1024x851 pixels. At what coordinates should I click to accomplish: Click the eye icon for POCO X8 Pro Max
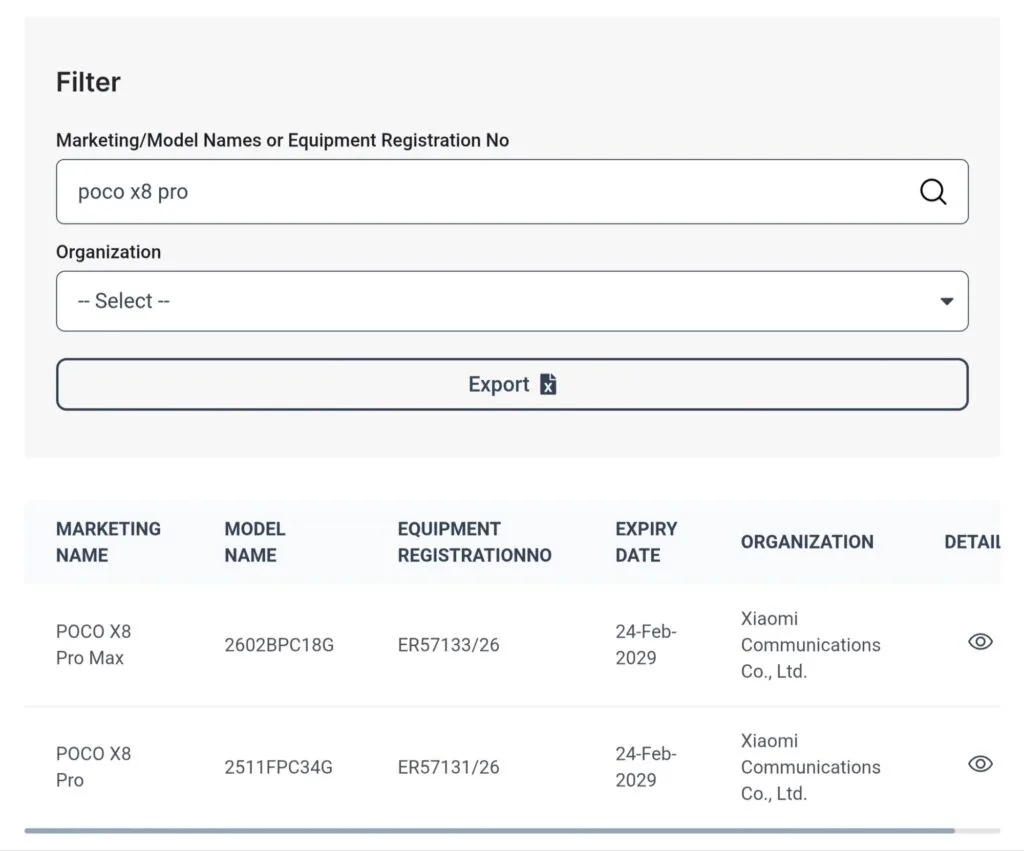click(x=980, y=641)
